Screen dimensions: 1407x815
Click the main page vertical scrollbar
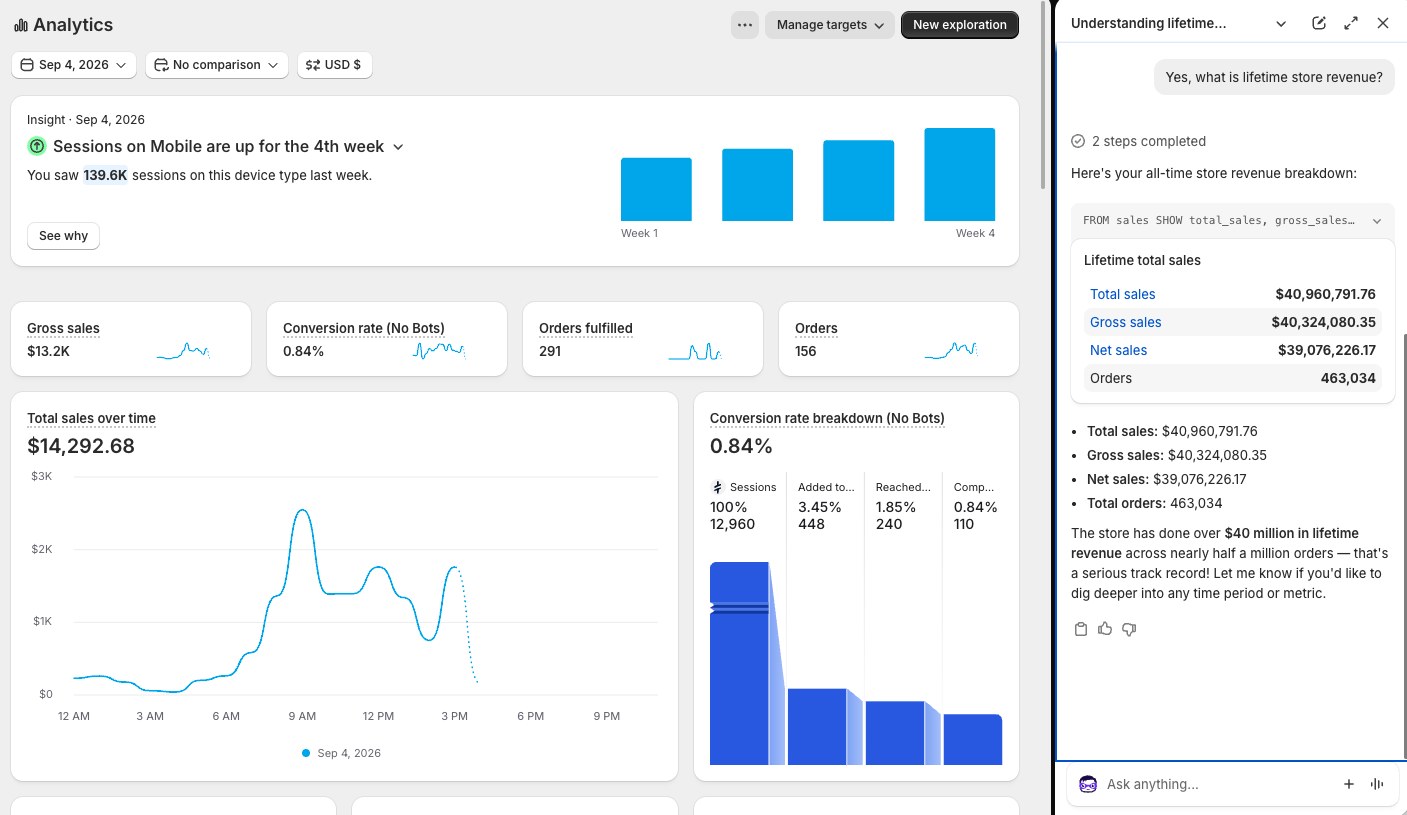(x=1045, y=96)
